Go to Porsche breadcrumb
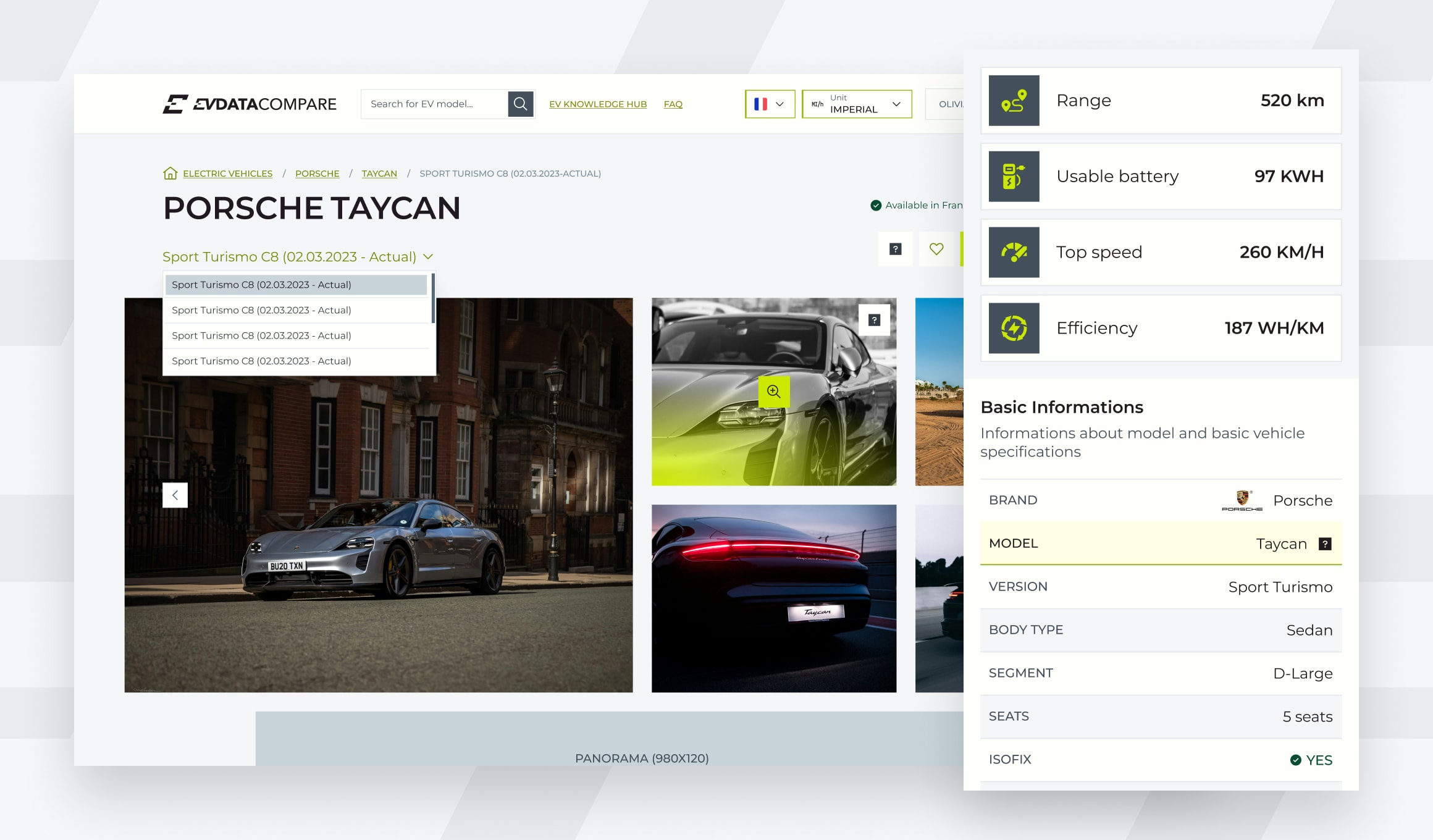The width and height of the screenshot is (1433, 840). click(317, 174)
